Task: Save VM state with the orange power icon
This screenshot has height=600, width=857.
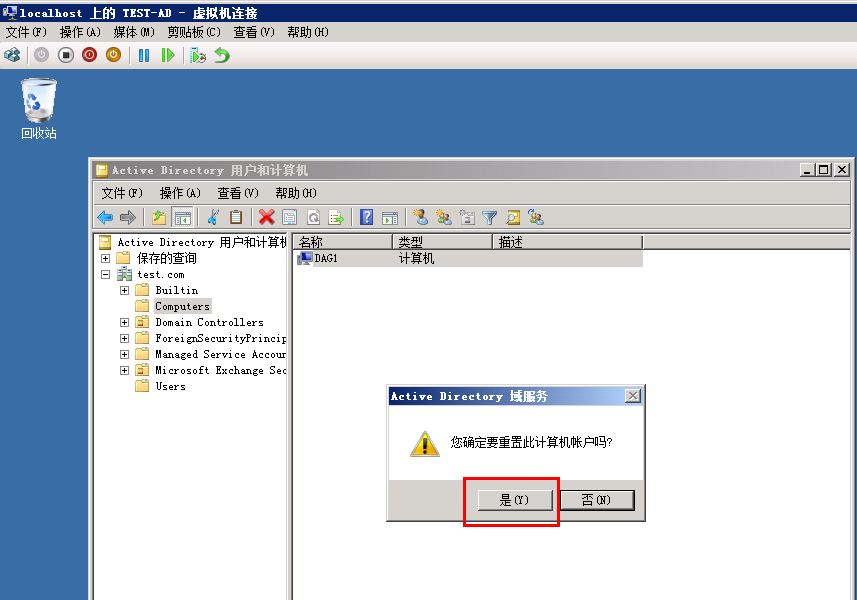Action: 114,55
